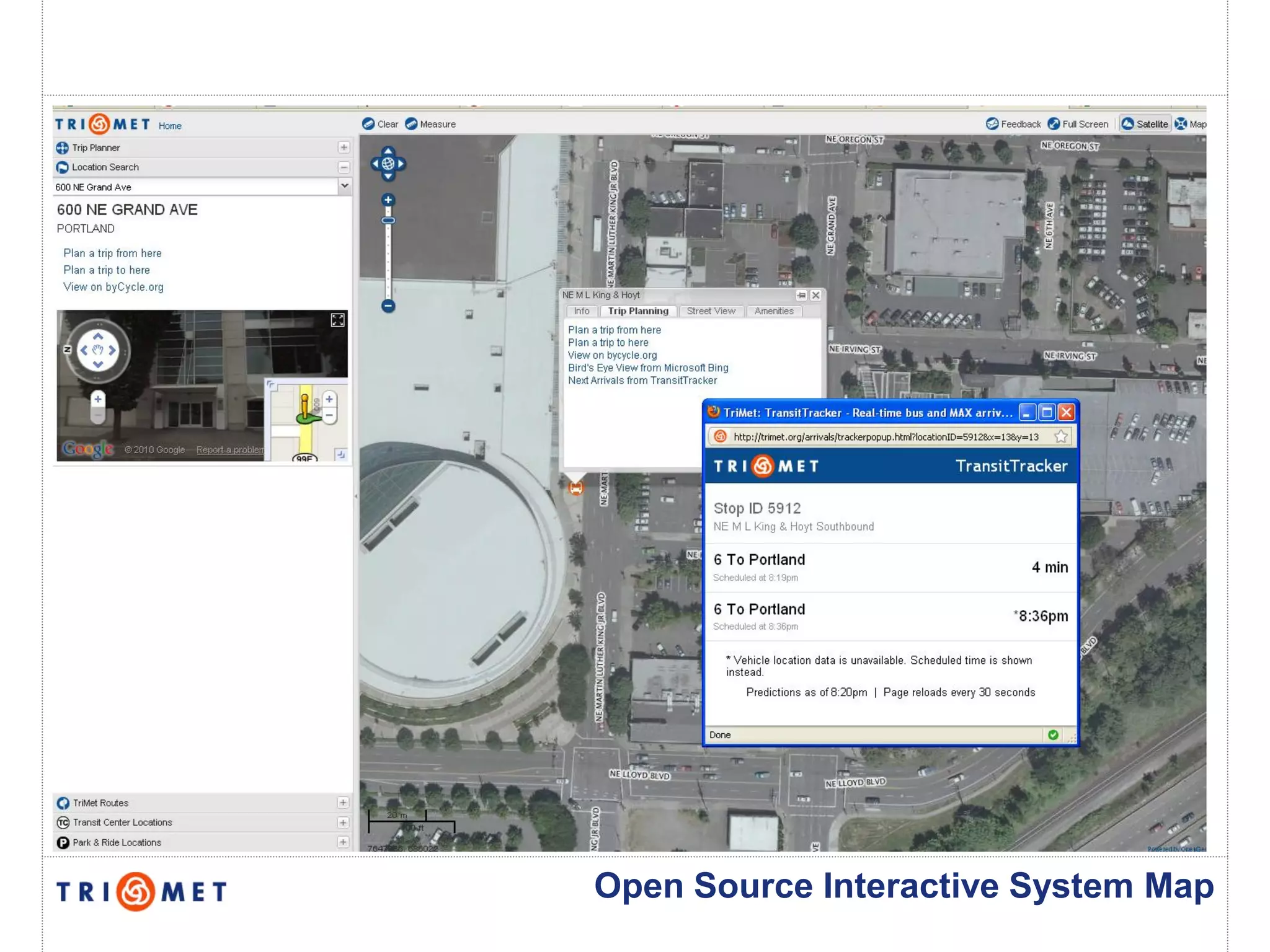The image size is (1270, 952).
Task: Click map zoom in plus button
Action: coord(388,200)
